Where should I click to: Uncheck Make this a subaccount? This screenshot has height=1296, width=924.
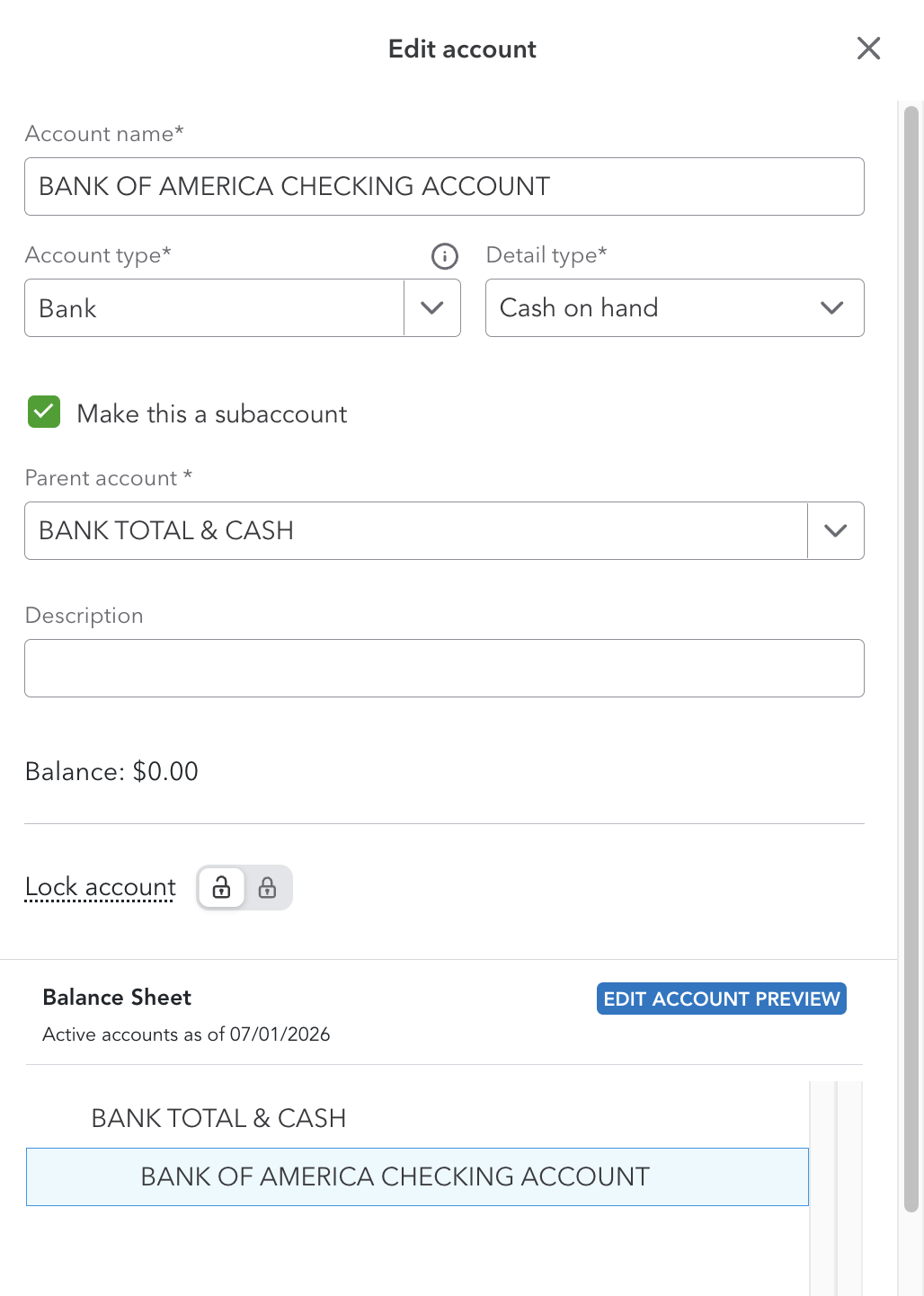click(x=44, y=413)
